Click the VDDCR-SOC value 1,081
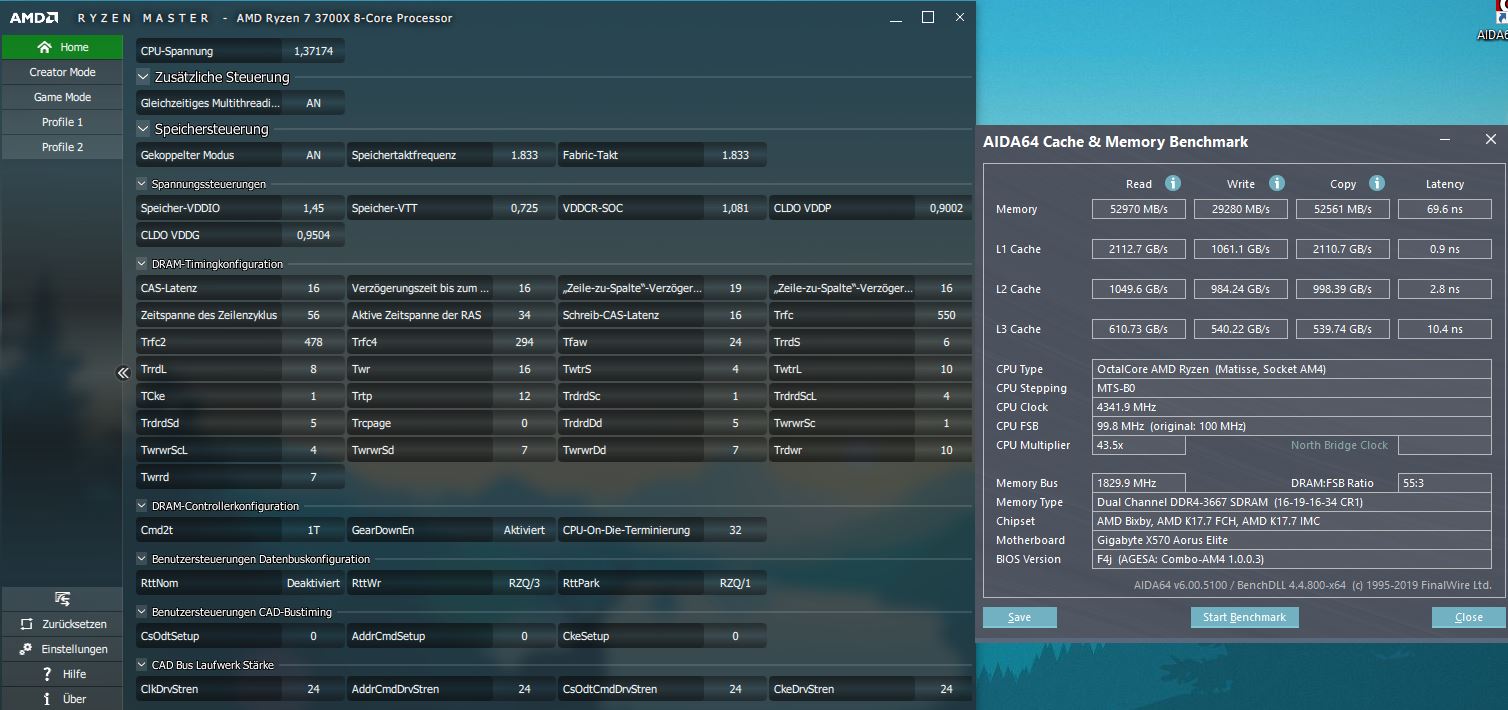The width and height of the screenshot is (1508, 710). 735,208
